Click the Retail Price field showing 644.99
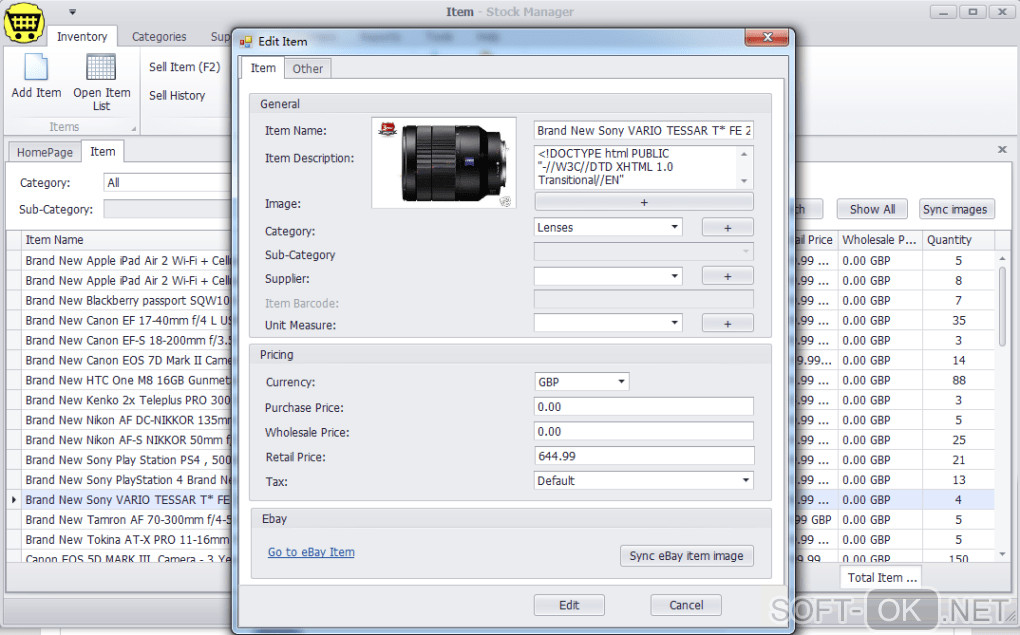Image resolution: width=1020 pixels, height=635 pixels. click(643, 456)
